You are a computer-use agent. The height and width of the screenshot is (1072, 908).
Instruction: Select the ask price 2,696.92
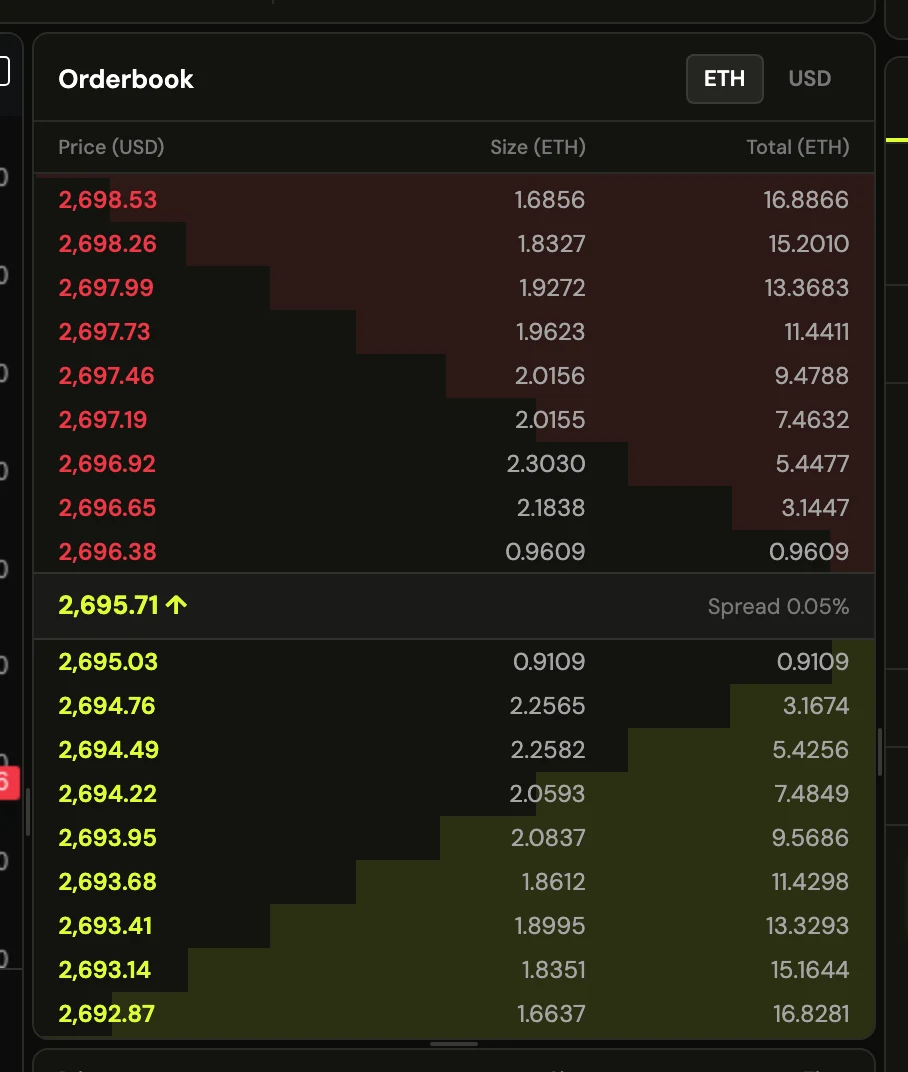[107, 464]
